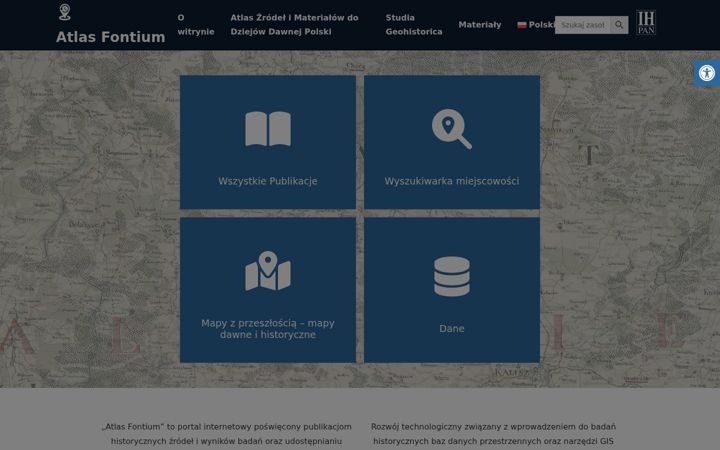Click the magnifier search submit button
The width and height of the screenshot is (720, 450).
click(x=619, y=25)
